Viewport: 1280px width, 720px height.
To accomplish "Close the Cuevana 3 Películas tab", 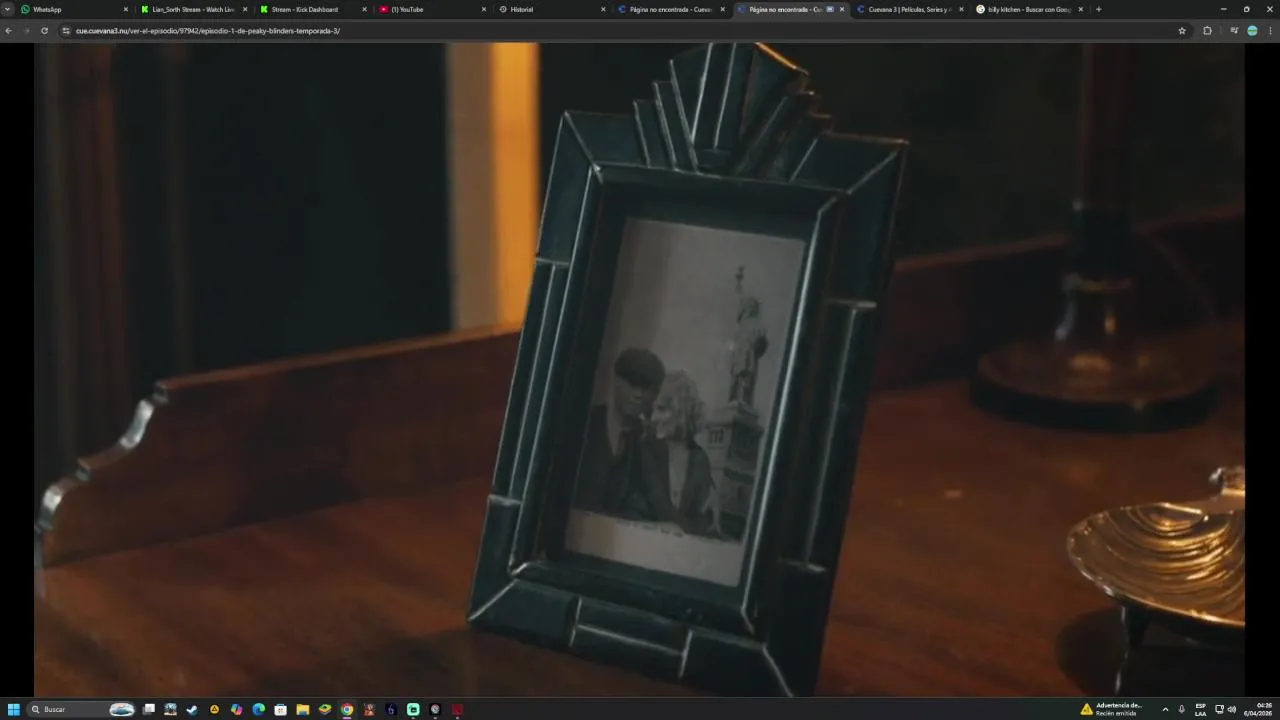I will 961,9.
